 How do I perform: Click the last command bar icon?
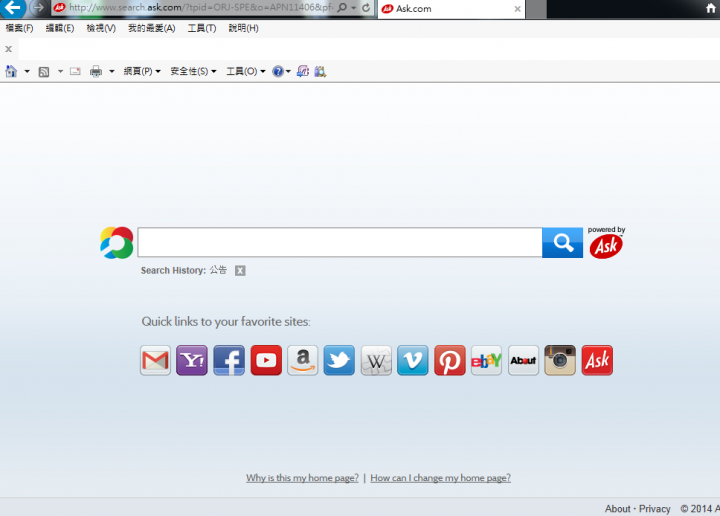(320, 71)
